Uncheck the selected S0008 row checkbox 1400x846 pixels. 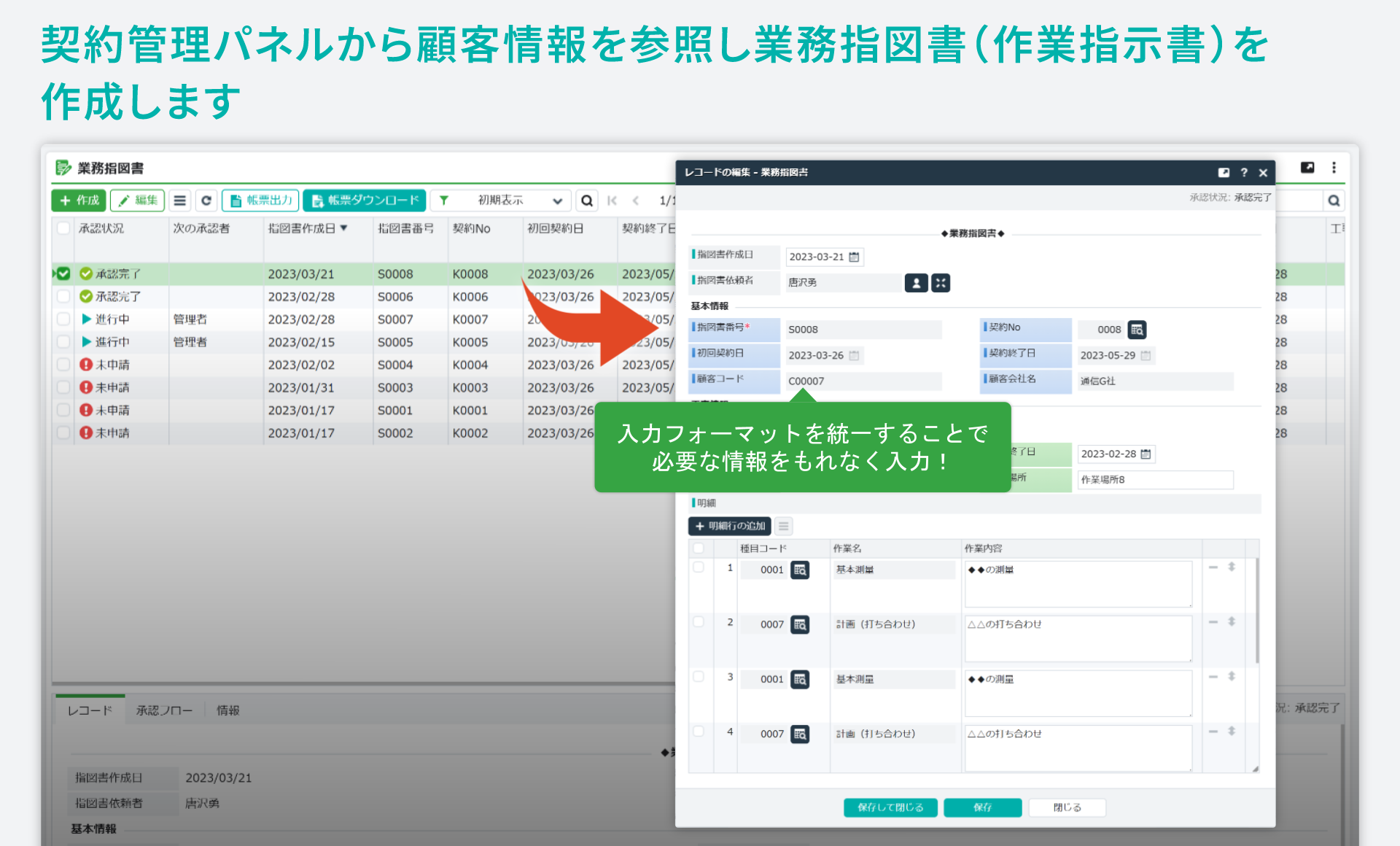tap(63, 273)
